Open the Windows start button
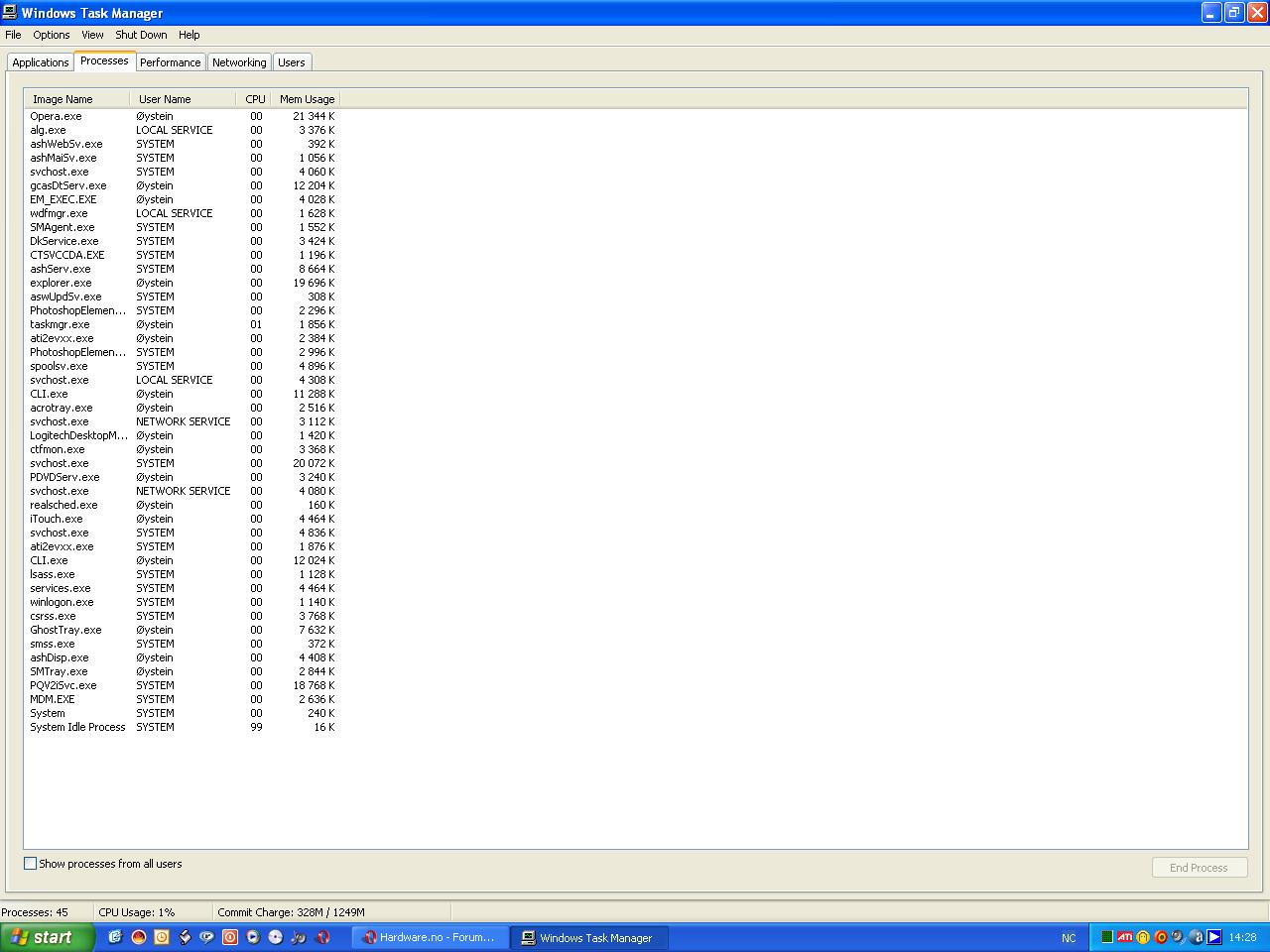Image resolution: width=1270 pixels, height=952 pixels. [48, 937]
